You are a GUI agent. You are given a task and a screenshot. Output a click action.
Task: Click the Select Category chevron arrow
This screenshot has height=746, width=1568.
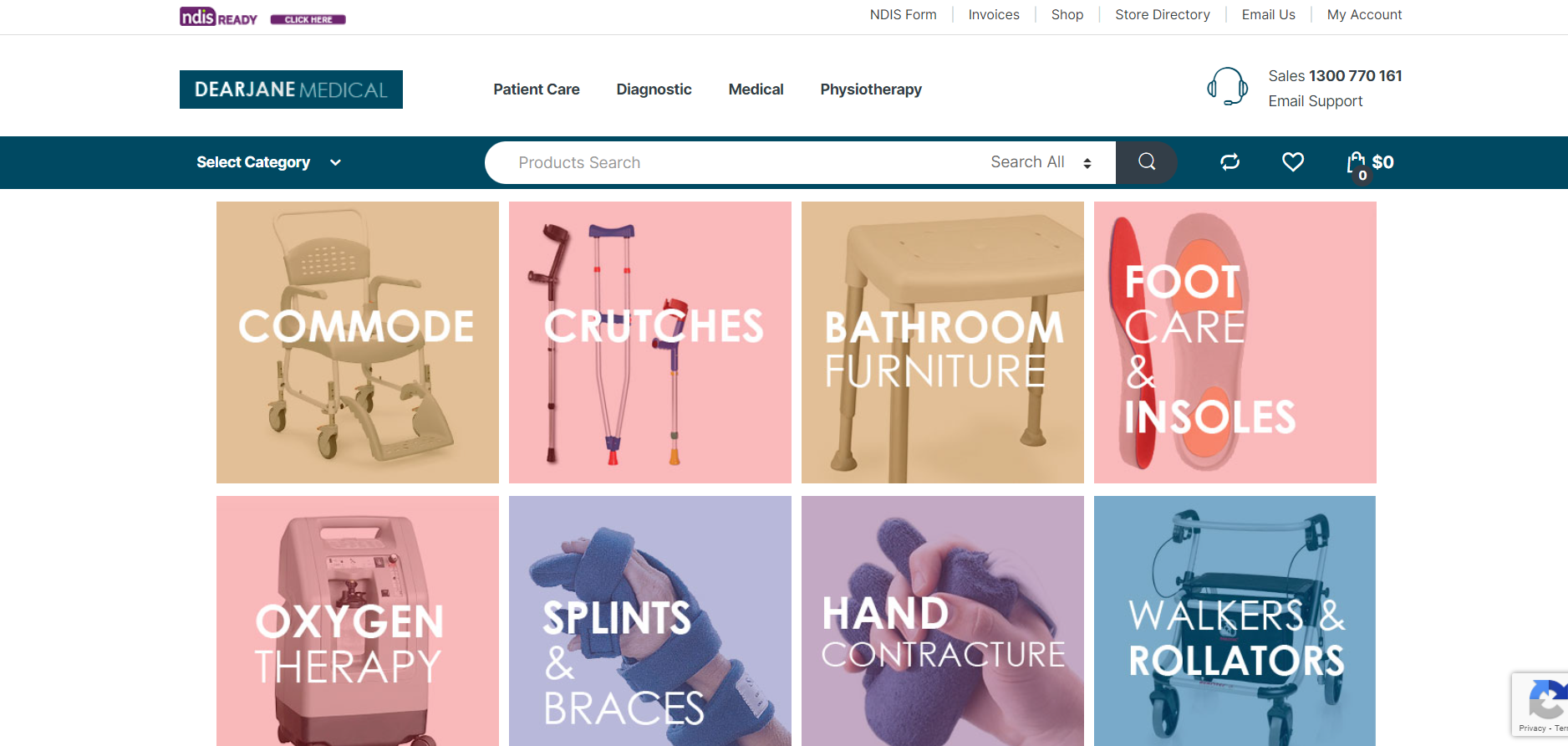tap(335, 163)
